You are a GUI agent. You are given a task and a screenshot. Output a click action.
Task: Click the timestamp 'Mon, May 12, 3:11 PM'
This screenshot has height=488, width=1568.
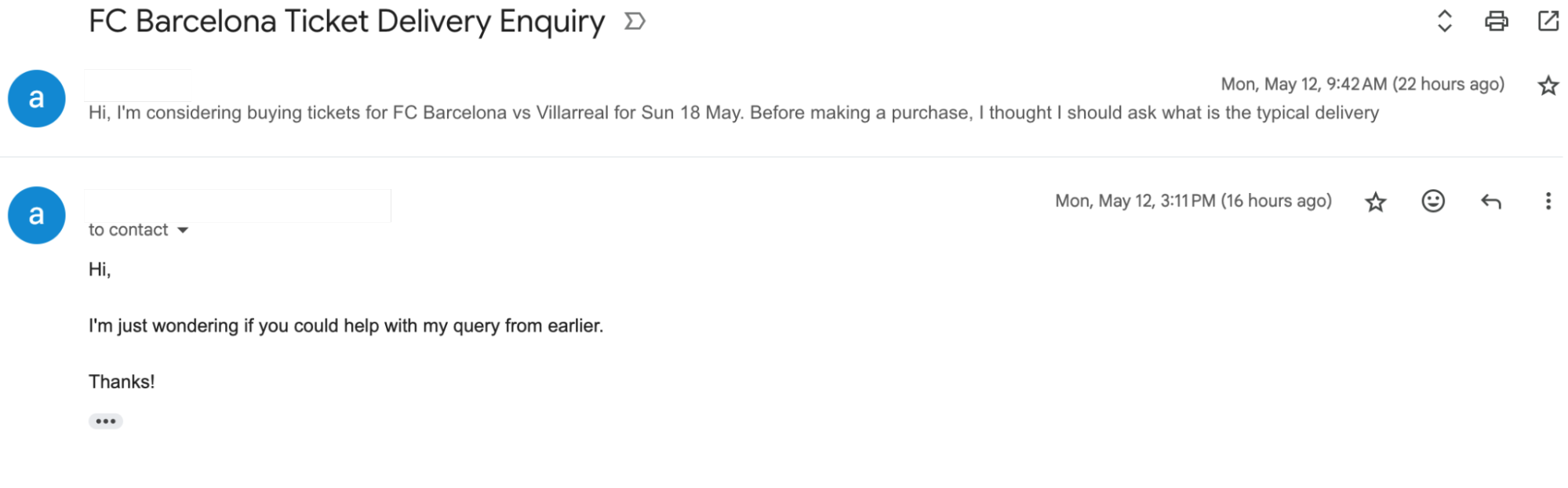[x=1194, y=201]
